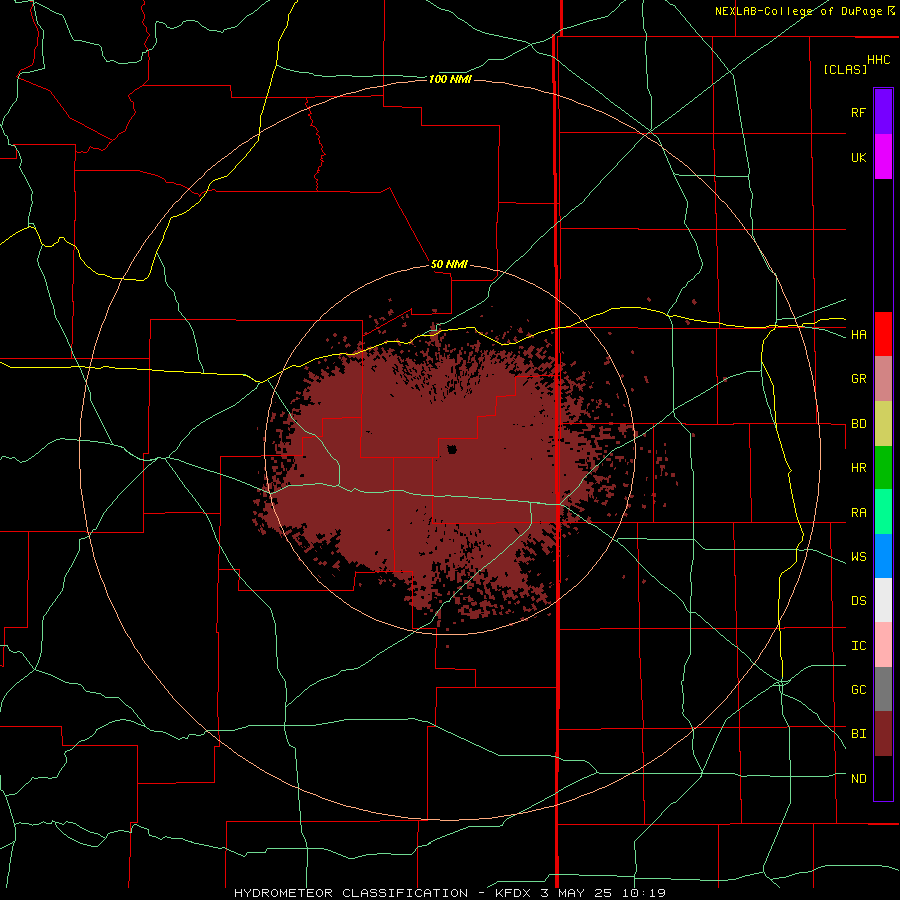The image size is (900, 900).
Task: Click the Hydrometeor Classification KFDX title text
Action: coord(449,893)
